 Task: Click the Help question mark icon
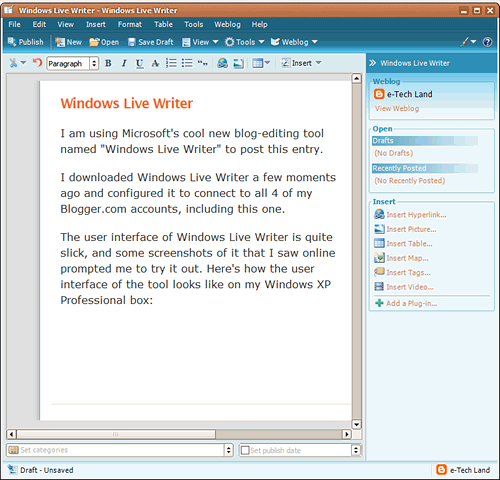click(x=487, y=42)
